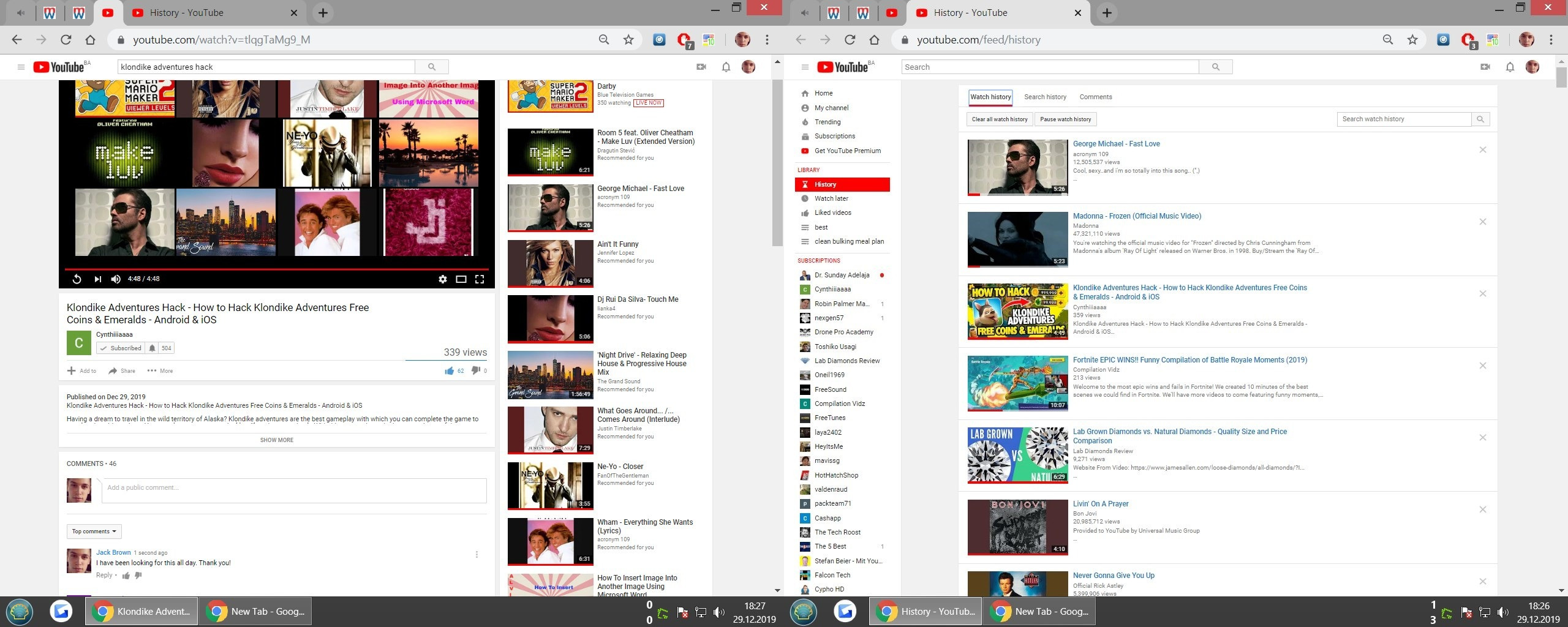Image resolution: width=1568 pixels, height=627 pixels.
Task: Open notifications bell in right window
Action: pyautogui.click(x=1510, y=67)
